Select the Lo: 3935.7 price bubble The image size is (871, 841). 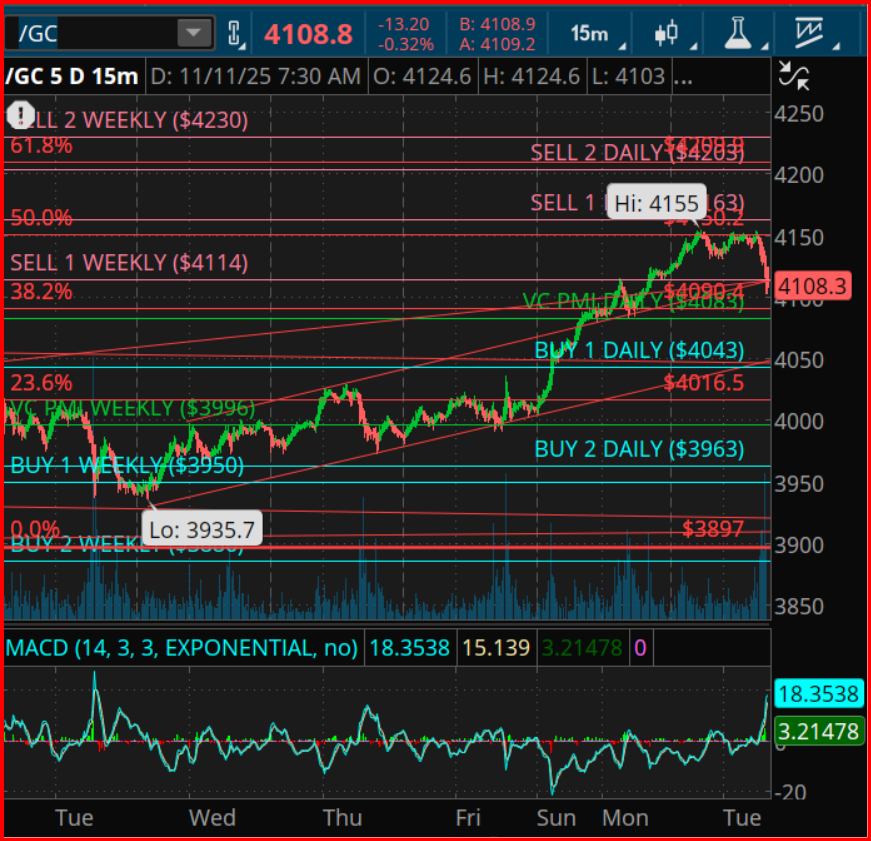201,529
